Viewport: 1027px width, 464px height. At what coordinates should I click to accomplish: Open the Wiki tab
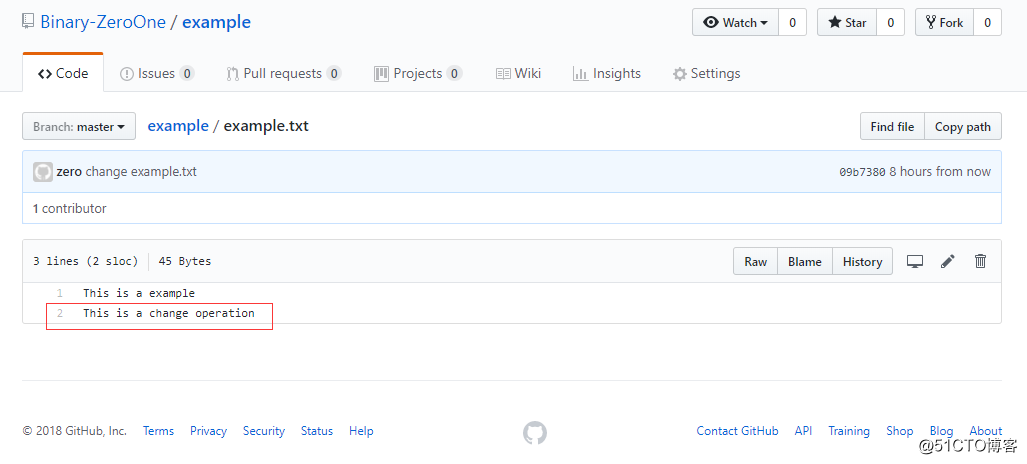pos(518,73)
